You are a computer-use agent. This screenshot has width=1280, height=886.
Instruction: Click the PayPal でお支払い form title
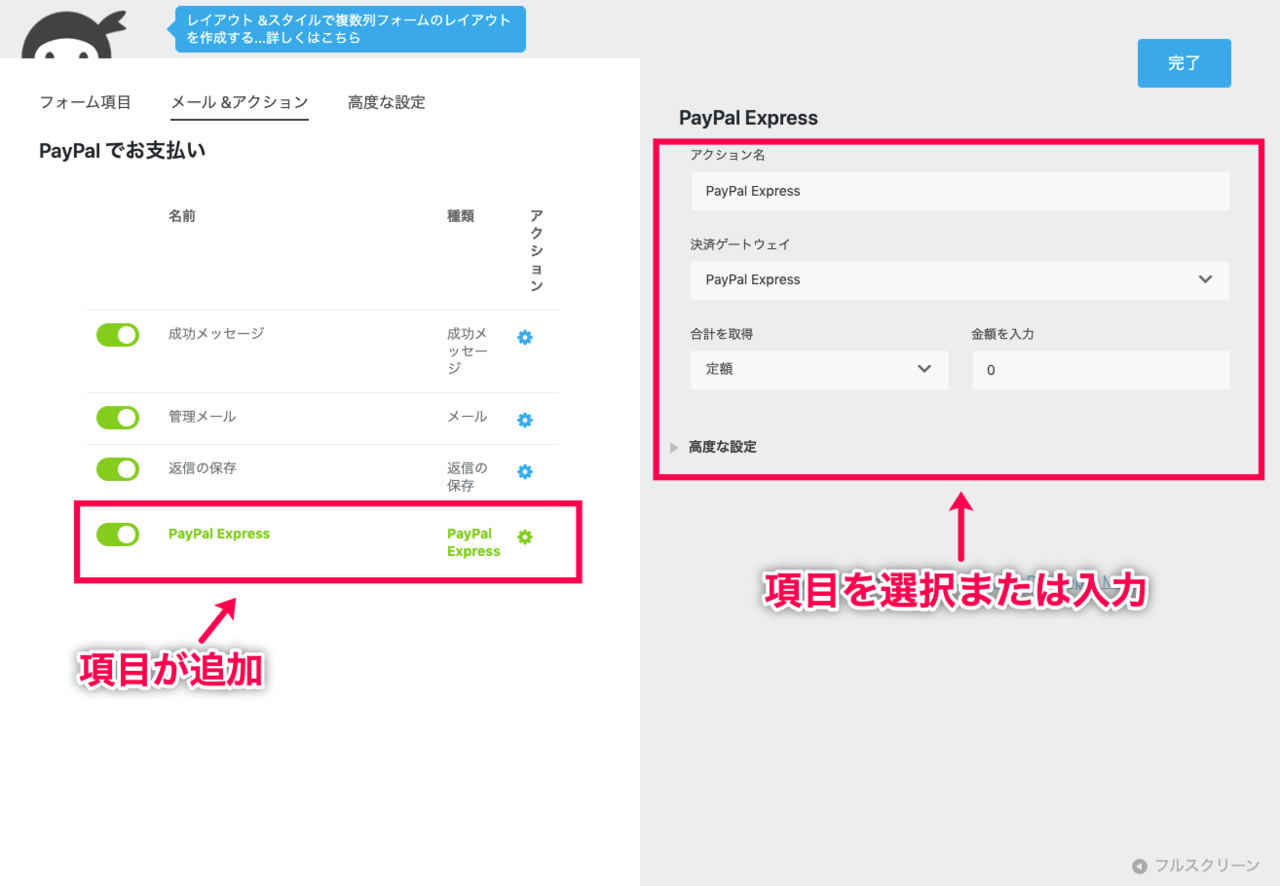click(x=122, y=151)
